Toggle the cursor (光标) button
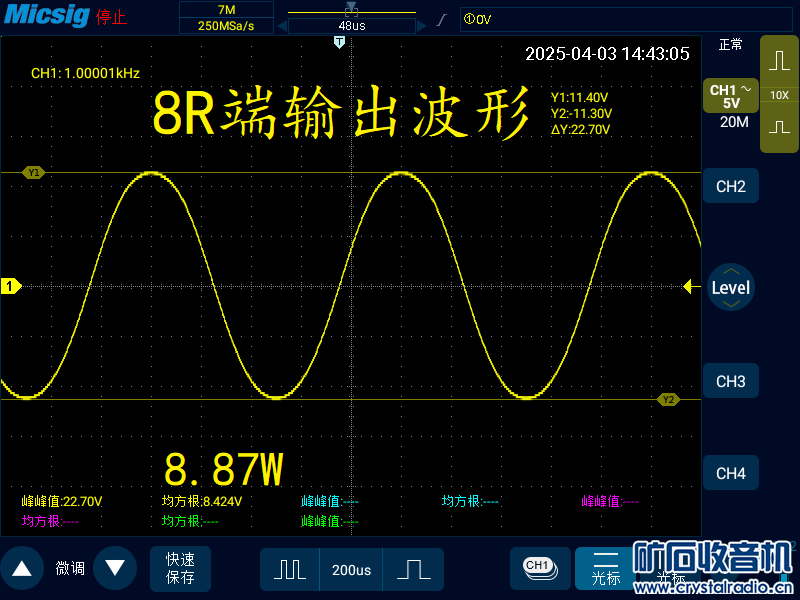The width and height of the screenshot is (800, 600). click(x=605, y=568)
